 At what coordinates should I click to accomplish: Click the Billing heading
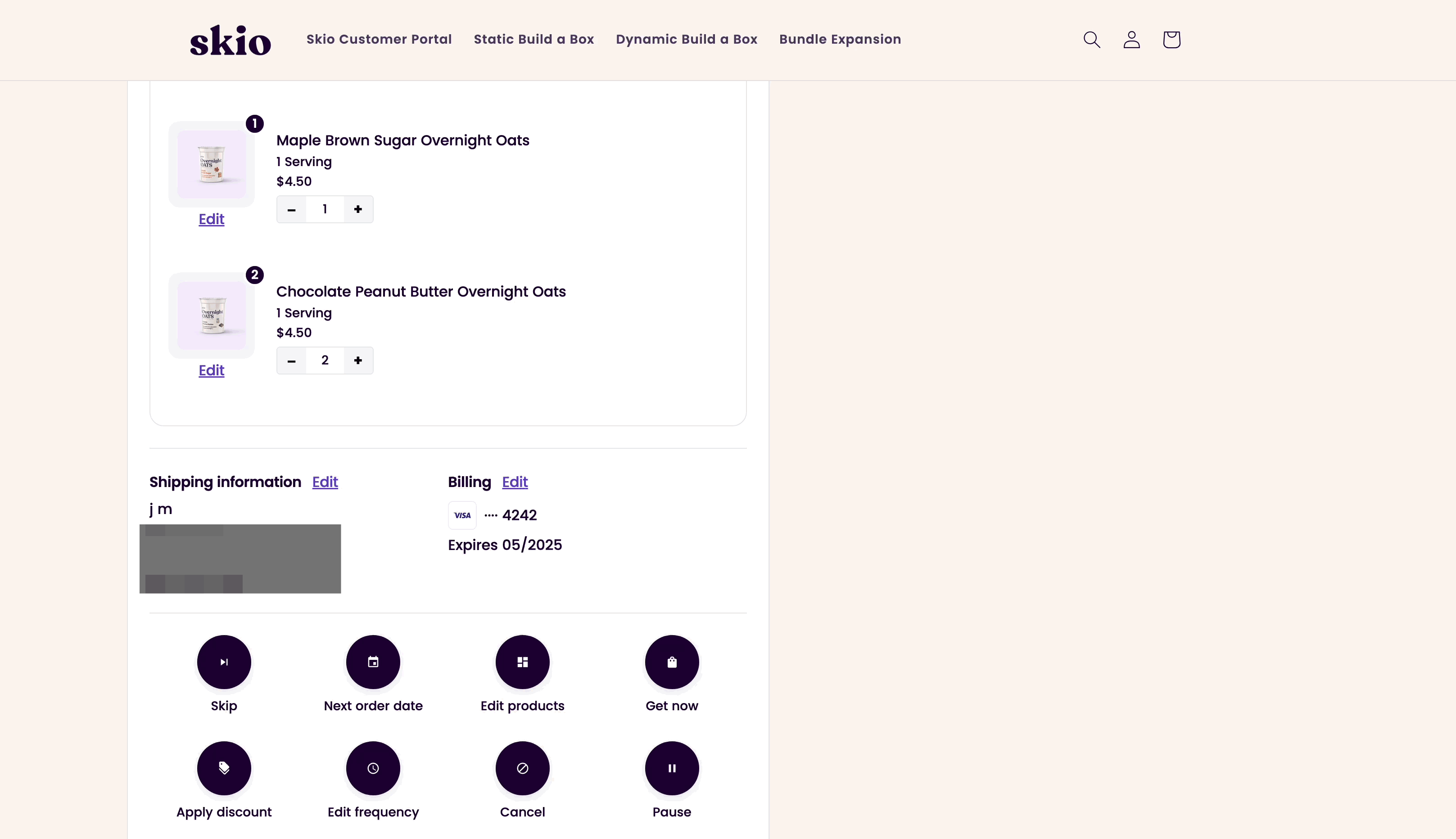(x=469, y=482)
